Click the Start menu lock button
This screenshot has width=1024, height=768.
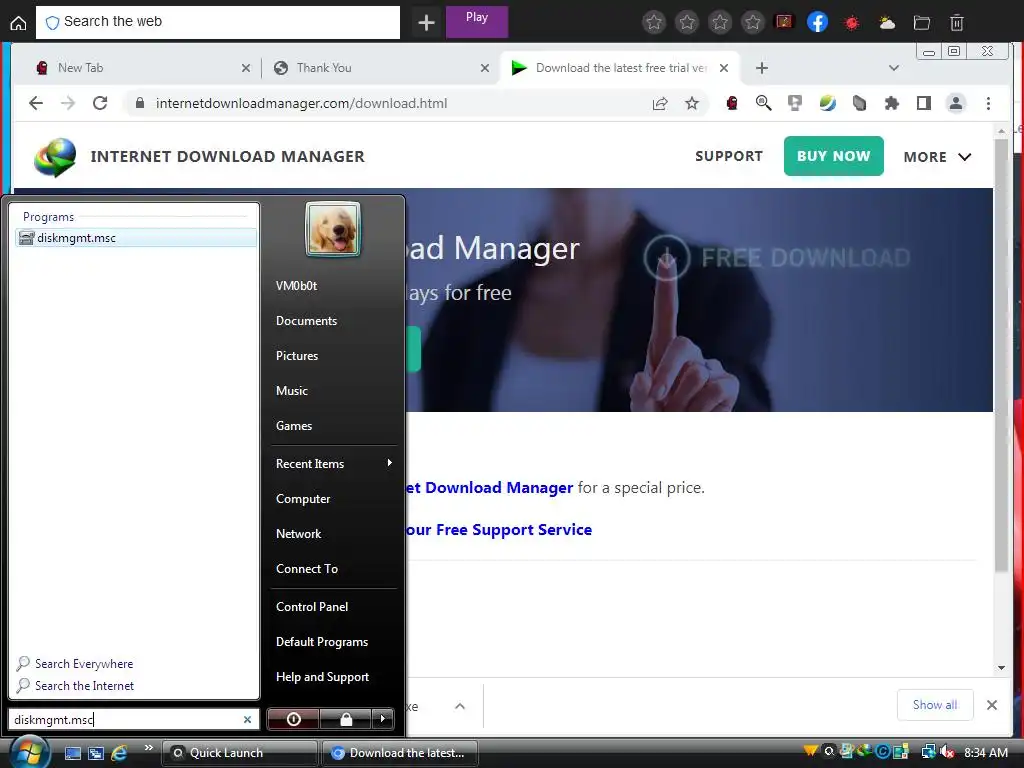point(345,719)
